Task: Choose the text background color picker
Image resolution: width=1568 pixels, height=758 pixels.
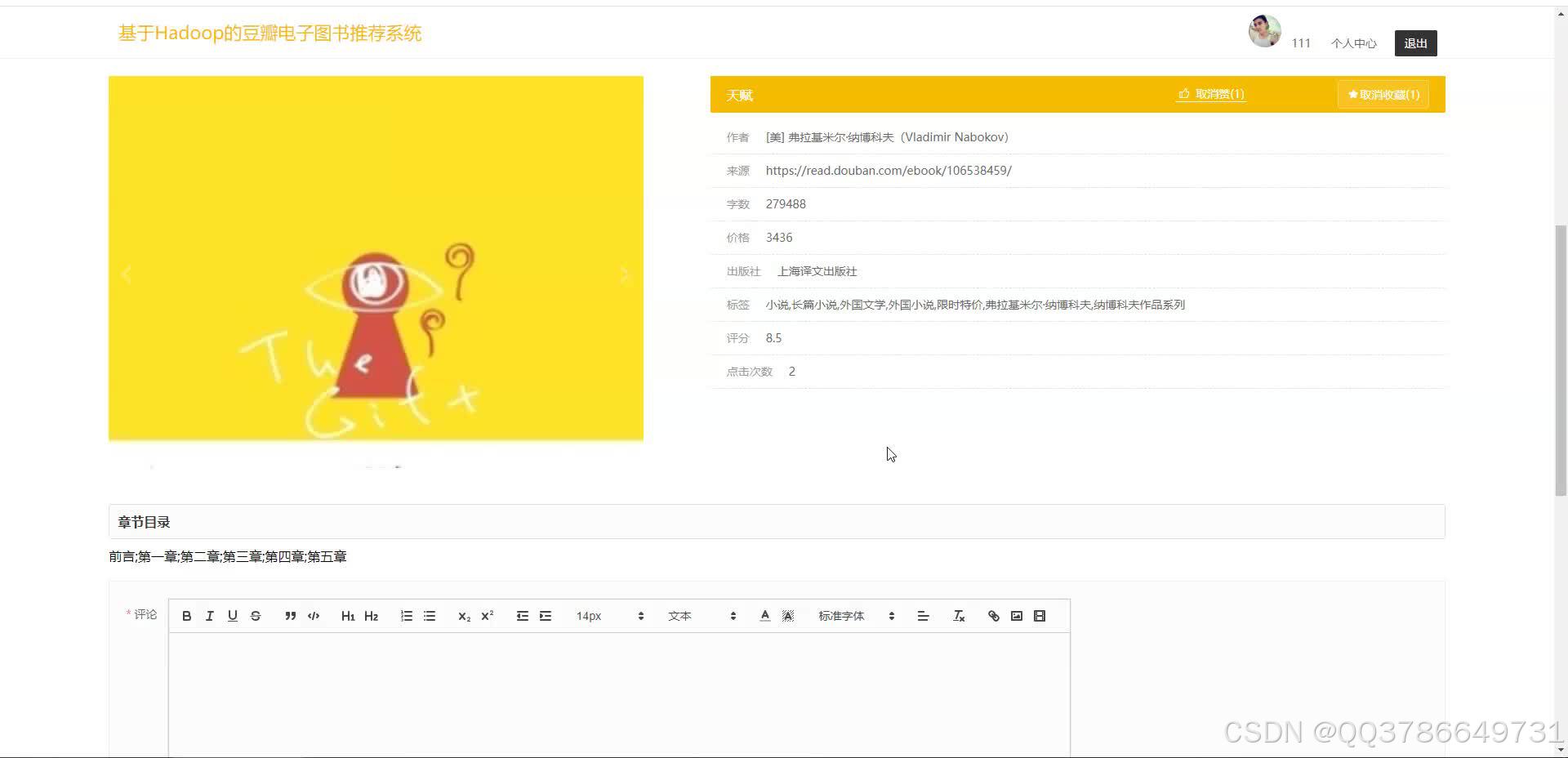Action: [788, 616]
